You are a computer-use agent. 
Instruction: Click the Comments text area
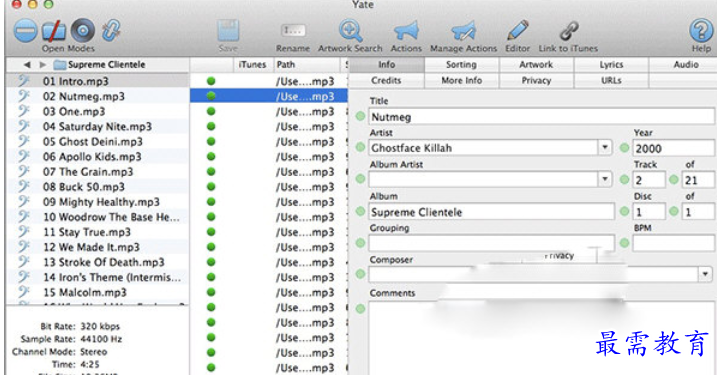[541, 338]
